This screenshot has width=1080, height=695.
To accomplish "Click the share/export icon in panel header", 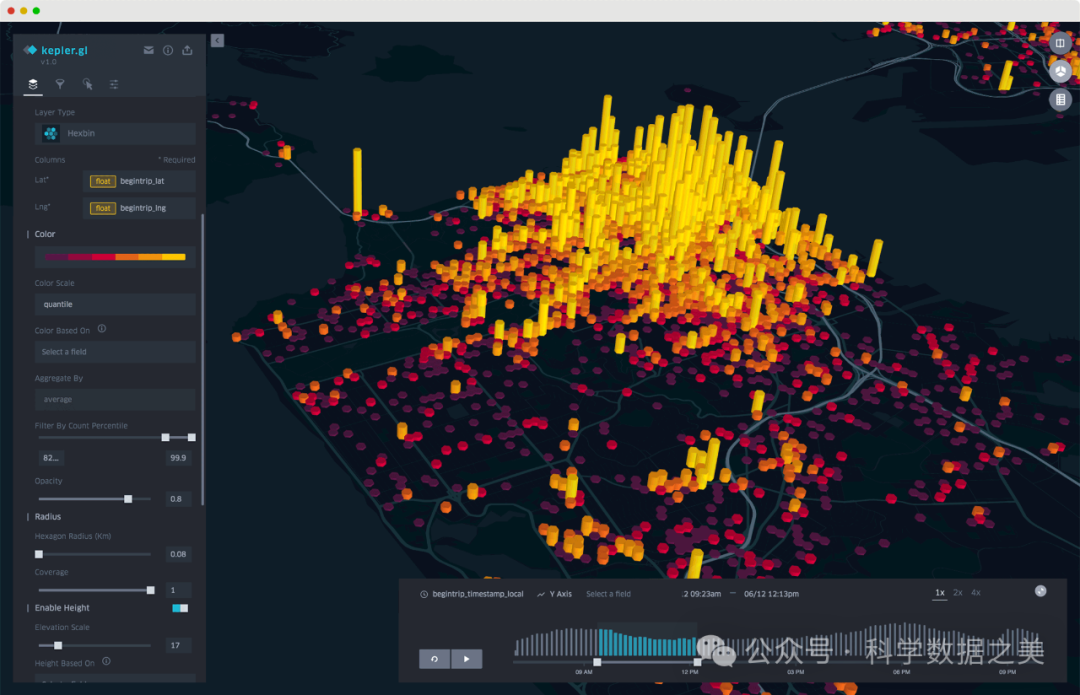I will [x=187, y=51].
